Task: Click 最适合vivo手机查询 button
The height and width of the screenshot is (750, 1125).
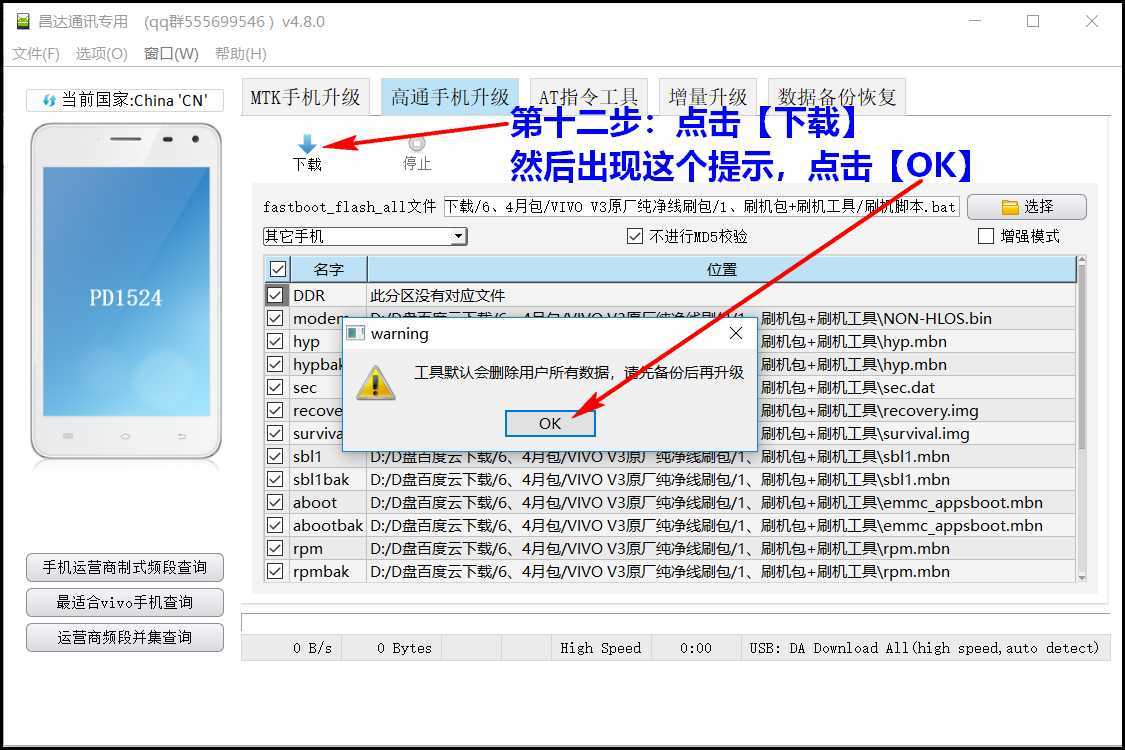Action: point(124,602)
